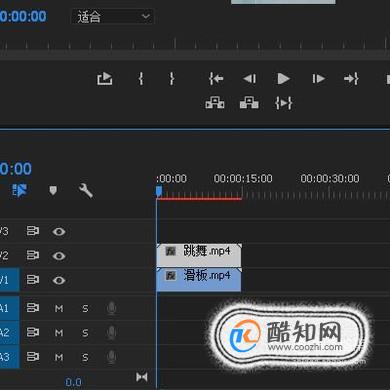Play the program monitor video
390x390 pixels.
tap(283, 79)
